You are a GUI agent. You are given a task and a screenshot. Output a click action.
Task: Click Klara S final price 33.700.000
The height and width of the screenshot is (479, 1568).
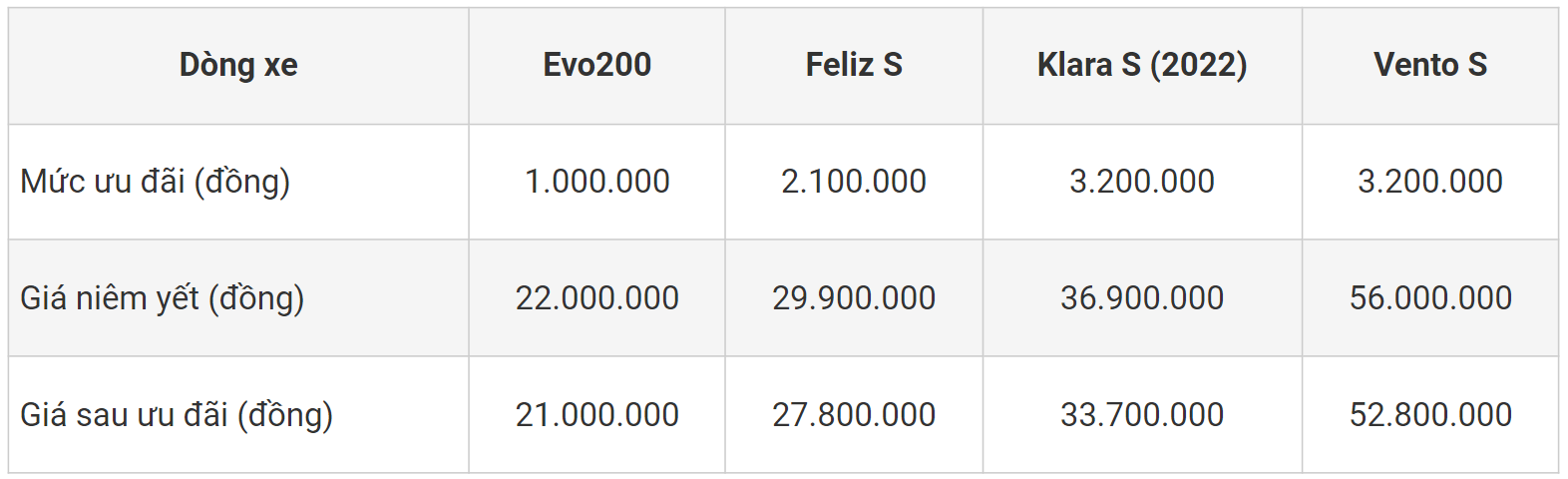(x=1142, y=415)
